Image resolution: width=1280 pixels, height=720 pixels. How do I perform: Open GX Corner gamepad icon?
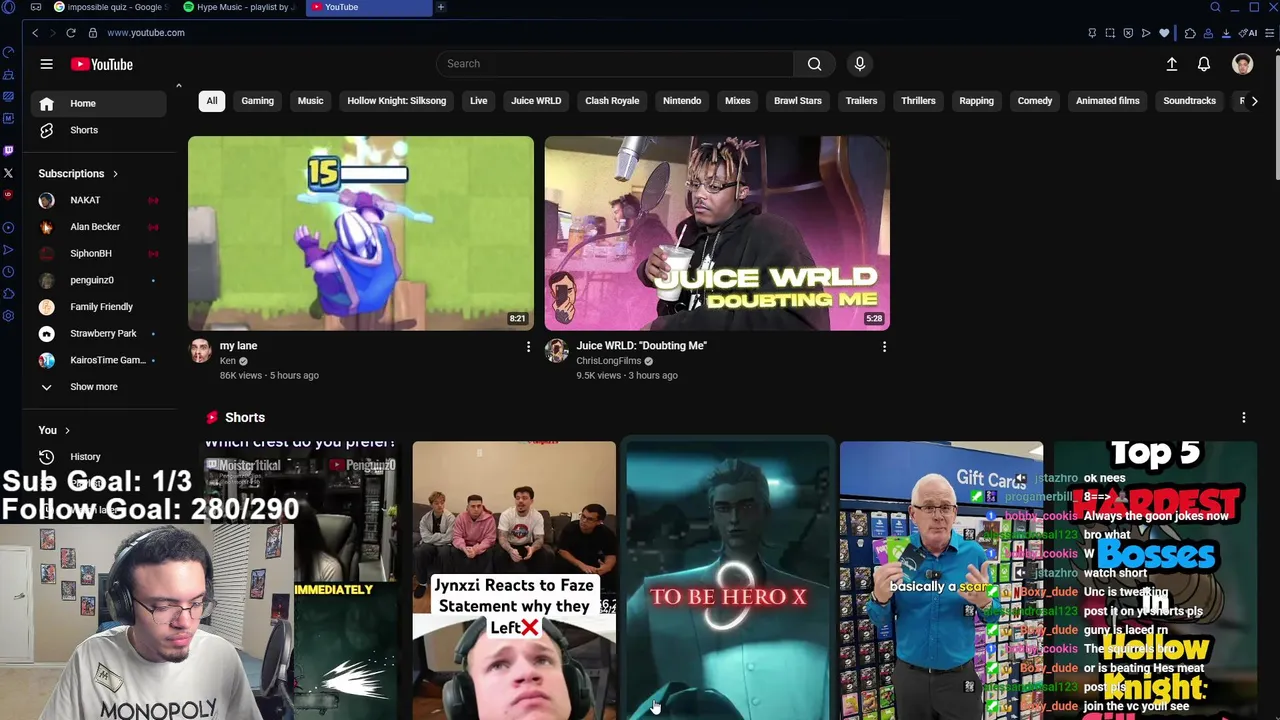coord(35,7)
